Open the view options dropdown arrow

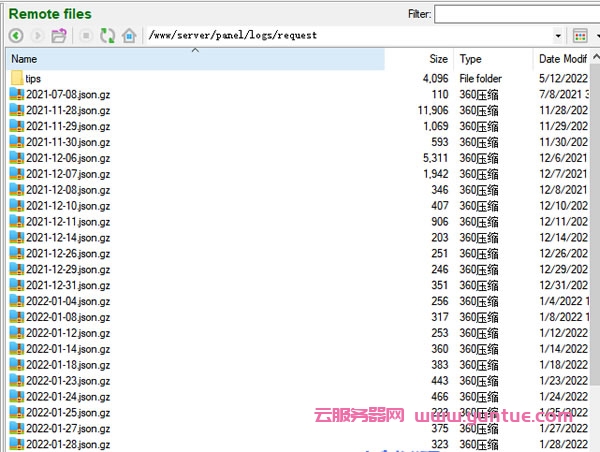[595, 36]
